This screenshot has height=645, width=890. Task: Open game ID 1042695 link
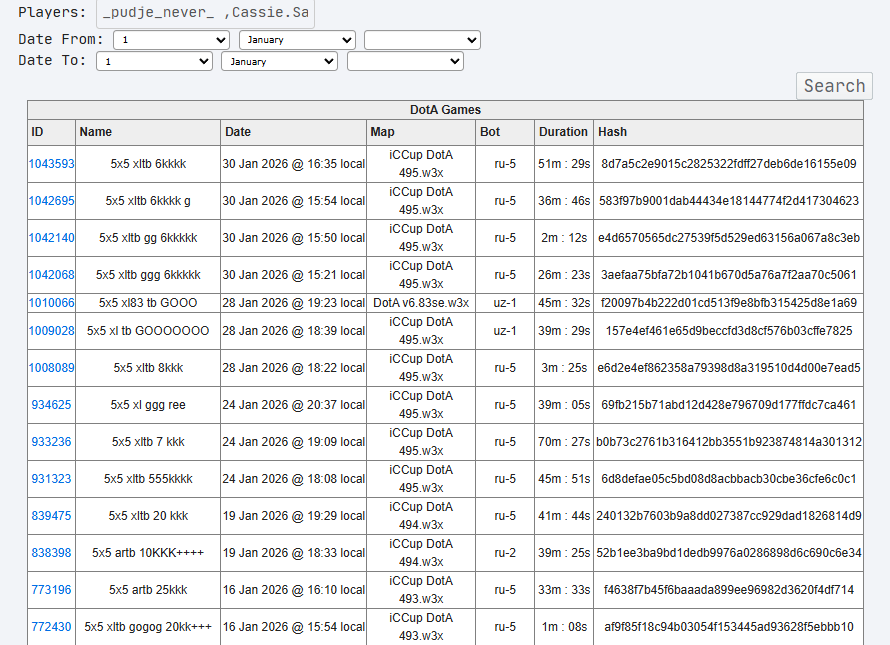pos(52,201)
